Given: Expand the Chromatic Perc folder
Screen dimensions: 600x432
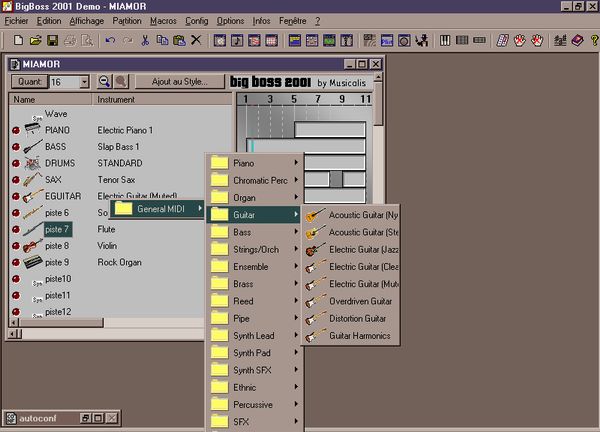Looking at the screenshot, I should point(254,180).
